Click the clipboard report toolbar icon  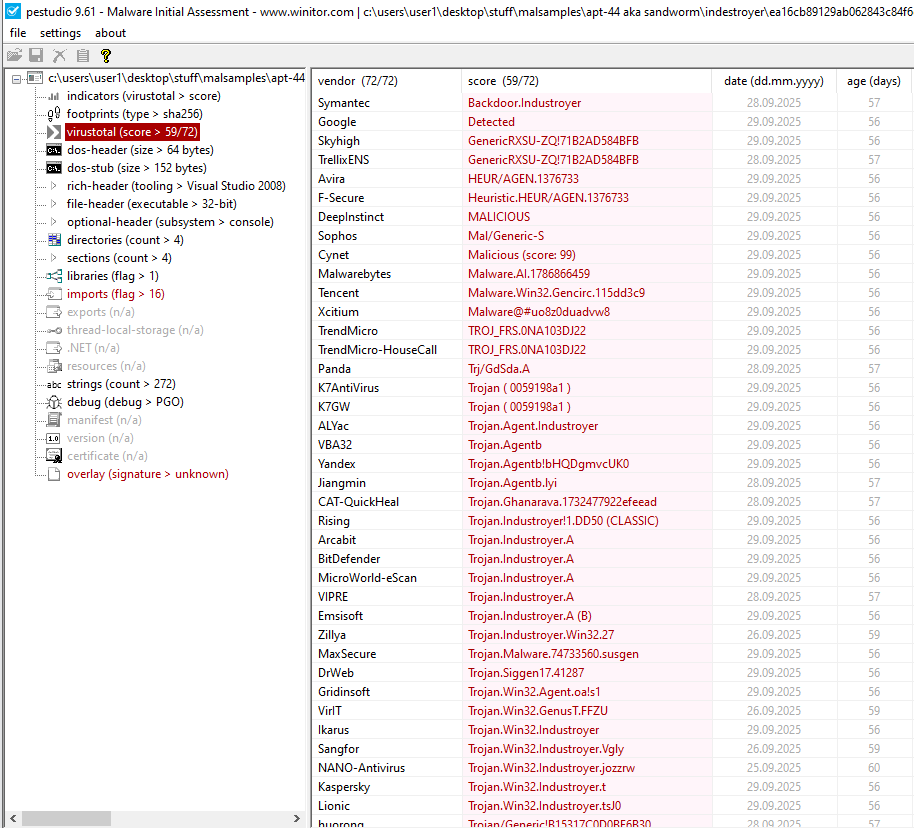pyautogui.click(x=83, y=55)
